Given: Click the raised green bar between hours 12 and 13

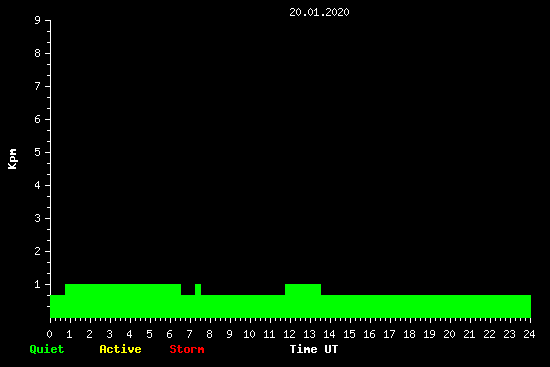Looking at the screenshot, I should (x=303, y=289).
